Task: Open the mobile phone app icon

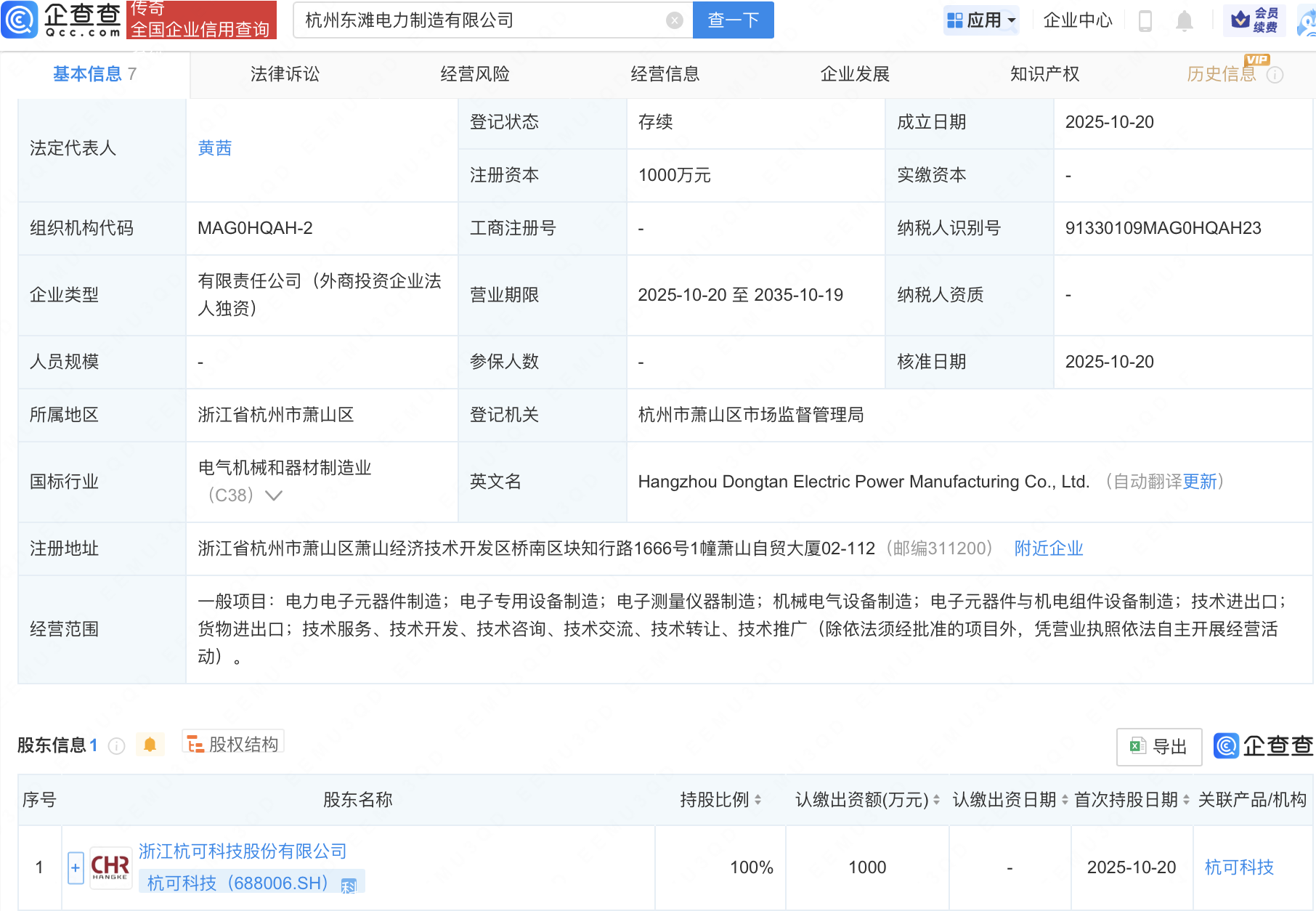Action: point(1145,20)
